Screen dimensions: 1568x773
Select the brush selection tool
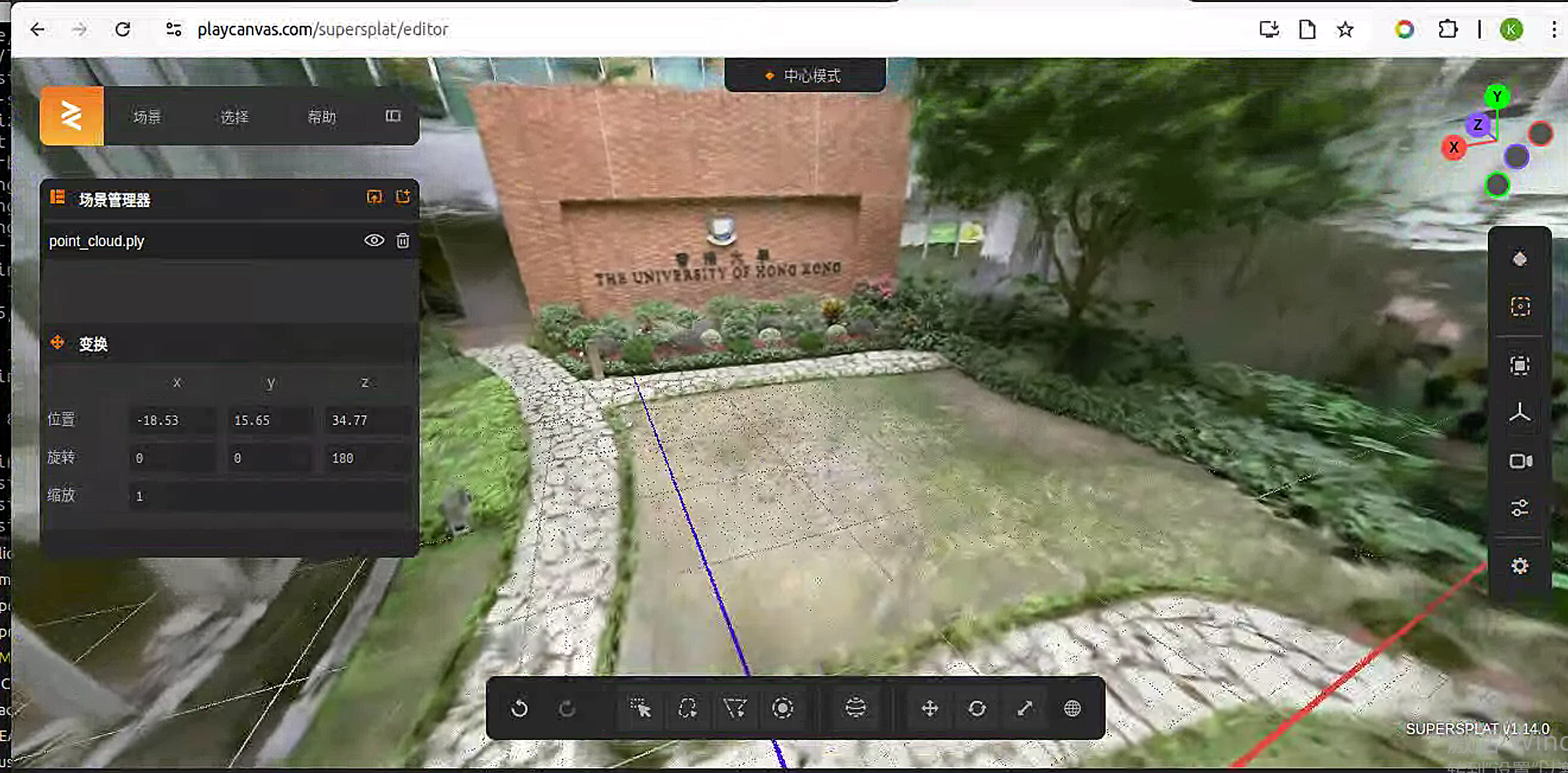(782, 708)
